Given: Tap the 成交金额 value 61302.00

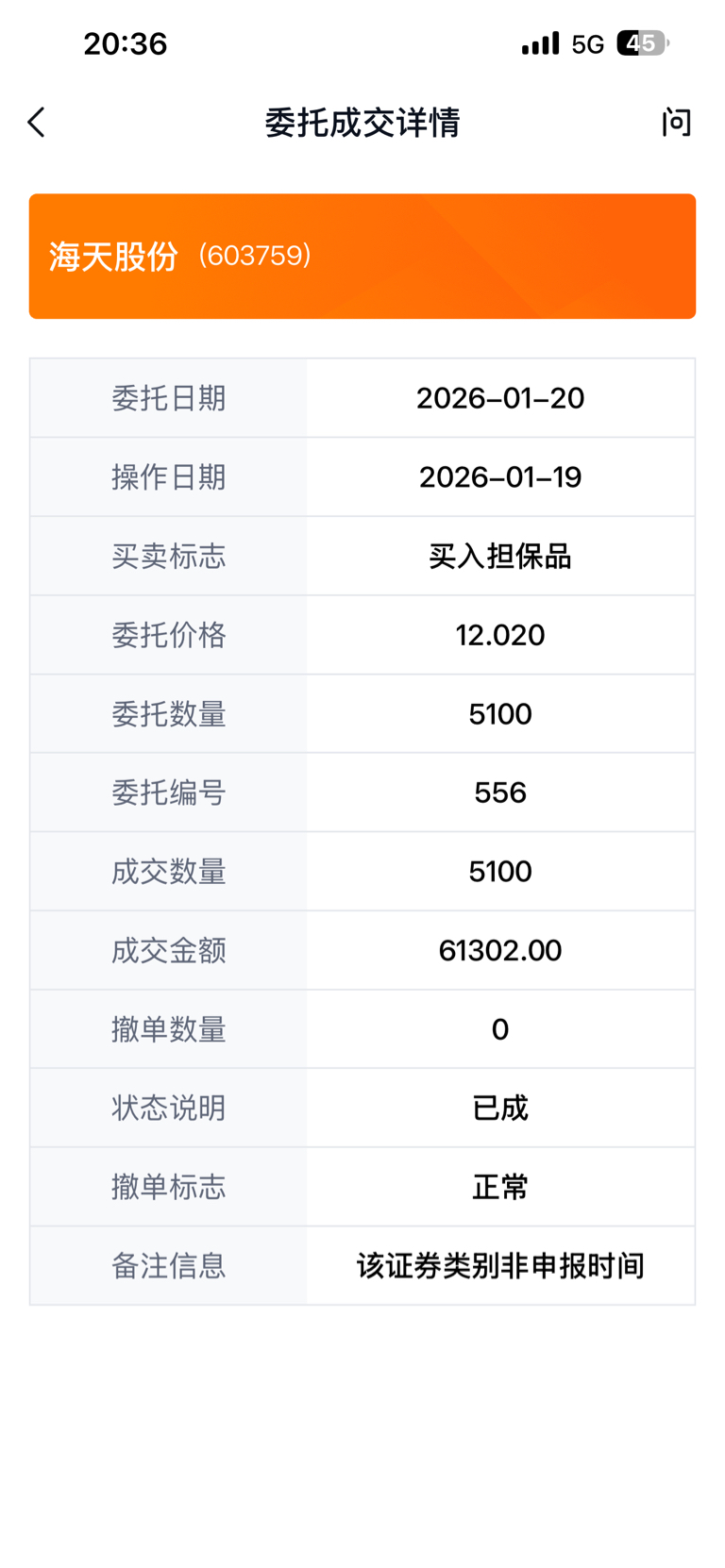Looking at the screenshot, I should 500,950.
